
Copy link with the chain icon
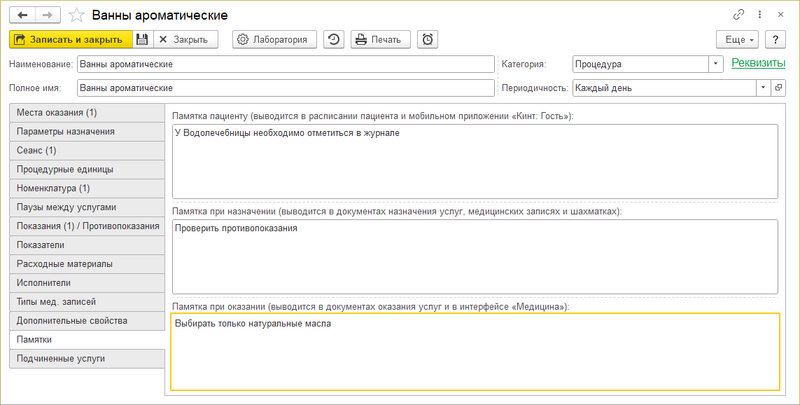(x=738, y=15)
